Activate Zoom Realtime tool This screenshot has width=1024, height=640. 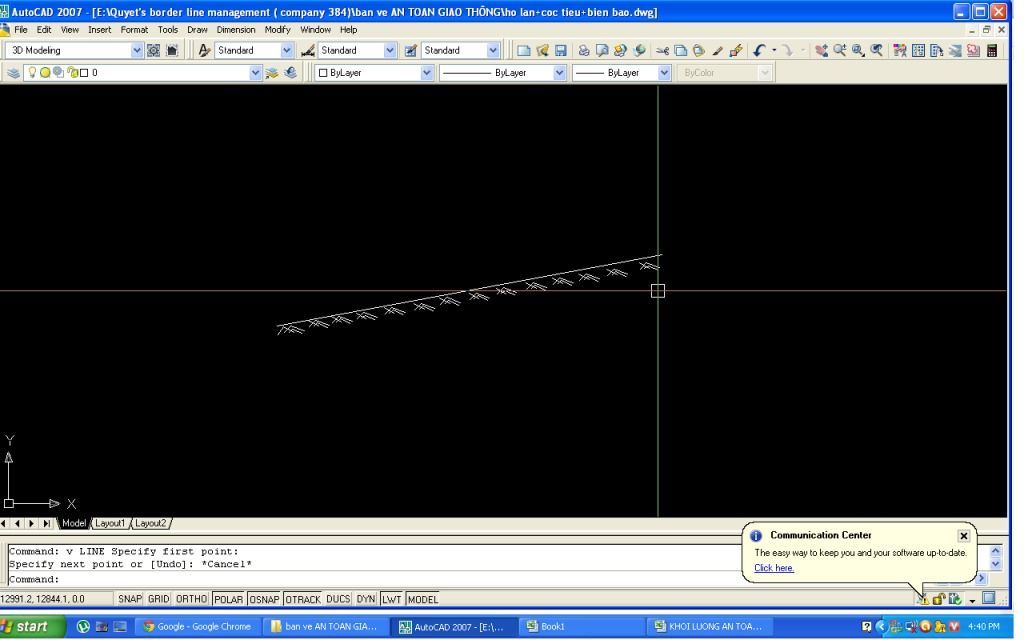coord(840,50)
